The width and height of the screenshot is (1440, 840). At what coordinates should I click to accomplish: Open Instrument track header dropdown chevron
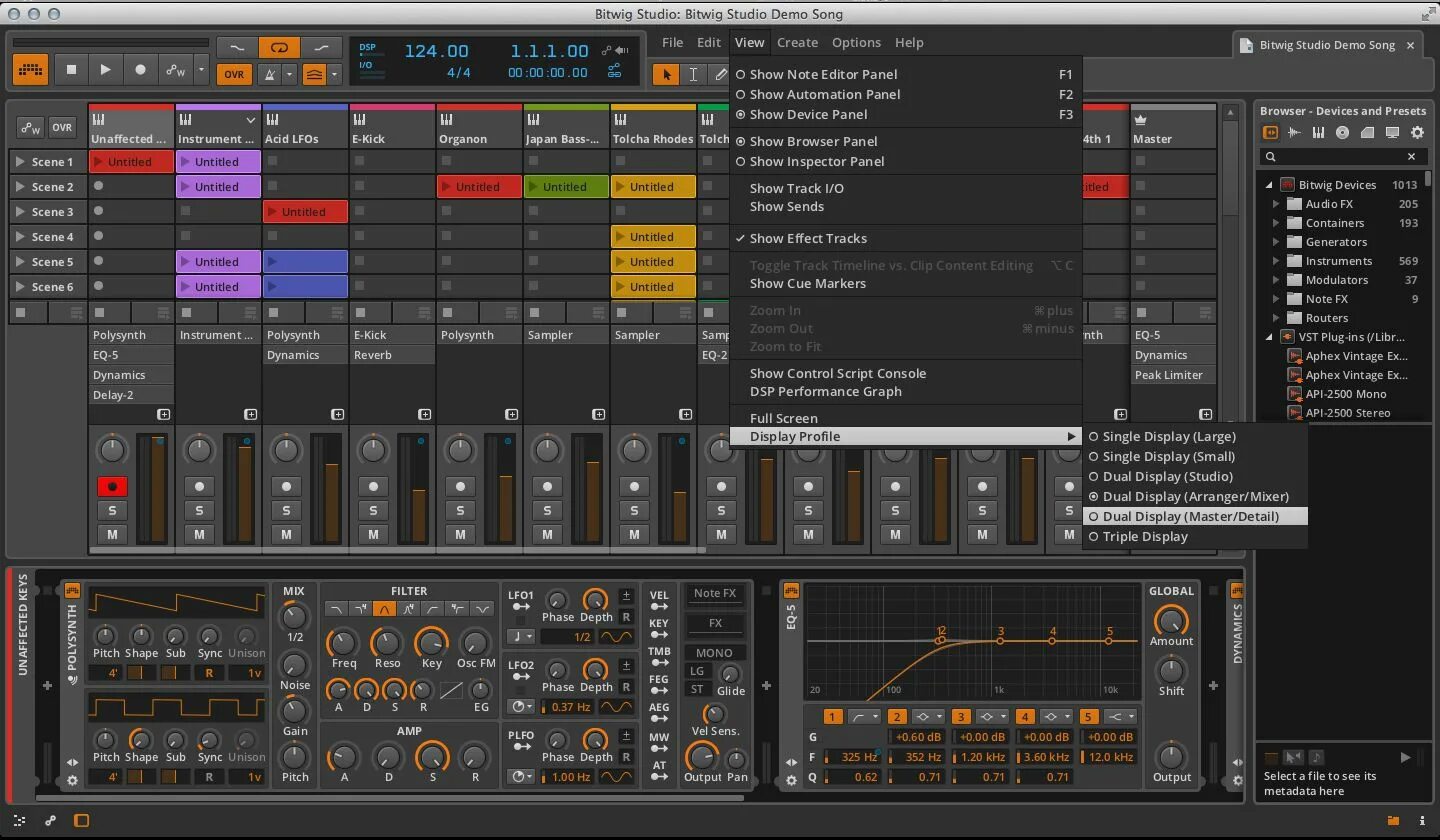[x=250, y=120]
